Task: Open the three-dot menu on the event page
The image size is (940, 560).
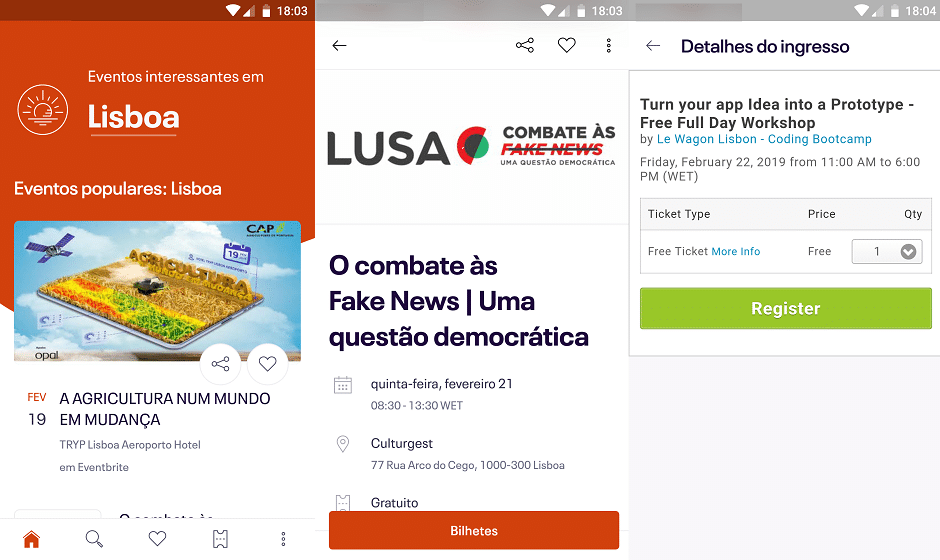Action: (608, 46)
